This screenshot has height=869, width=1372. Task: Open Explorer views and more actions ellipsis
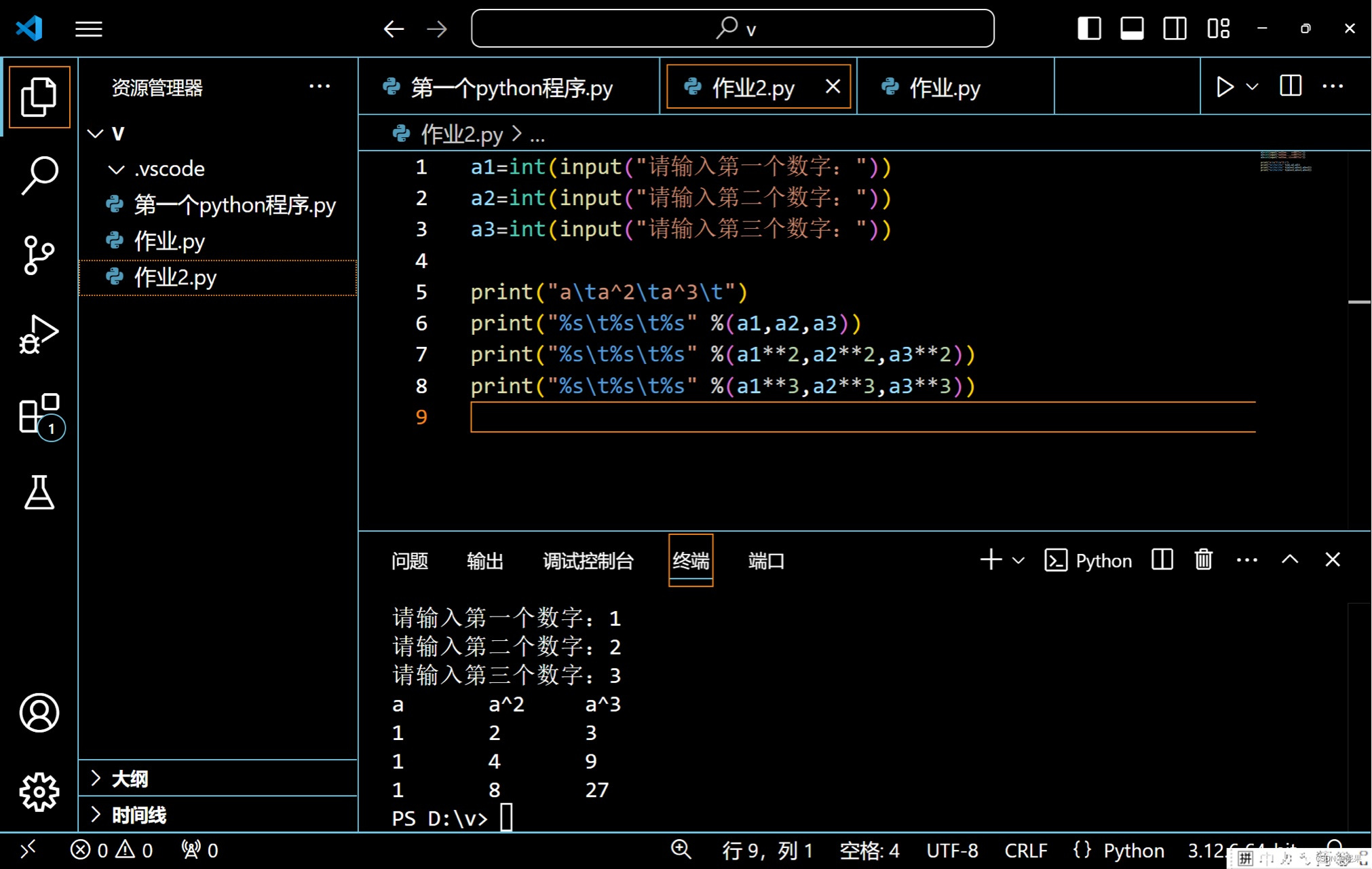point(320,86)
